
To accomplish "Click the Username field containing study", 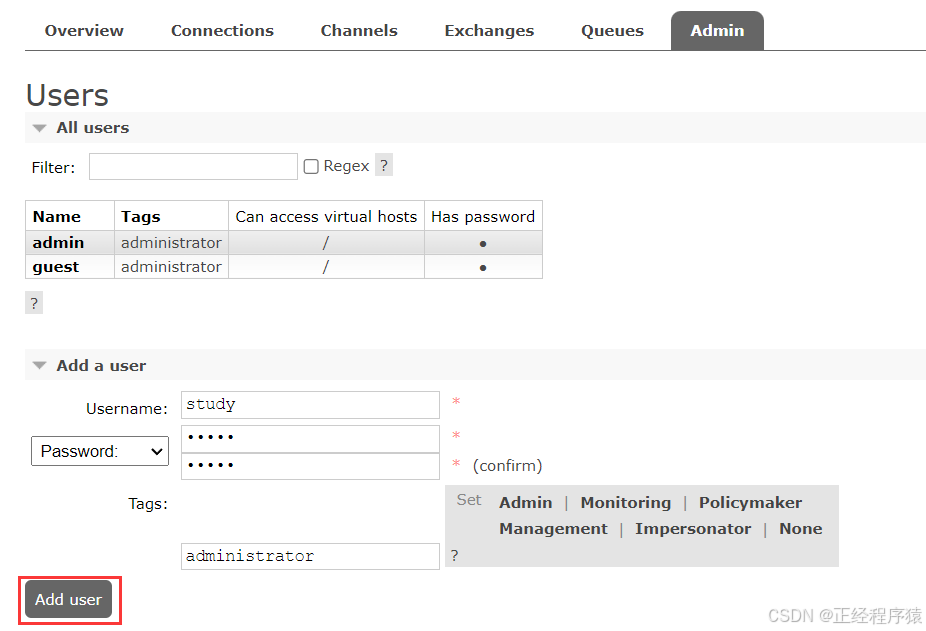I will [310, 405].
